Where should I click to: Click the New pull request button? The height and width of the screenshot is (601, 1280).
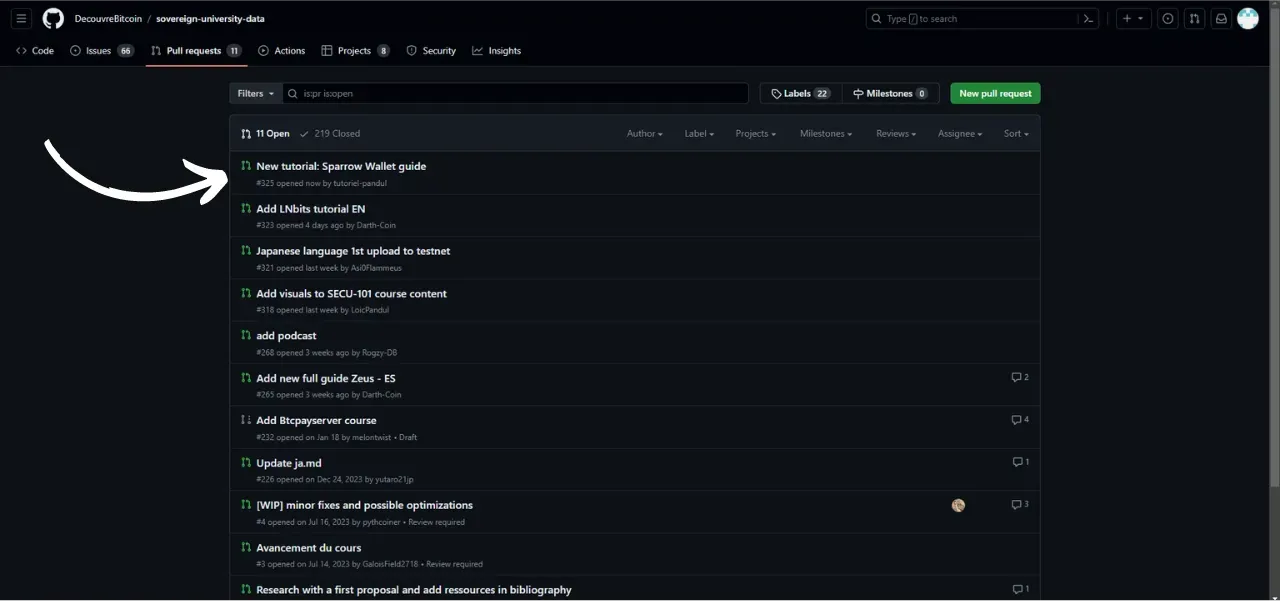(995, 93)
